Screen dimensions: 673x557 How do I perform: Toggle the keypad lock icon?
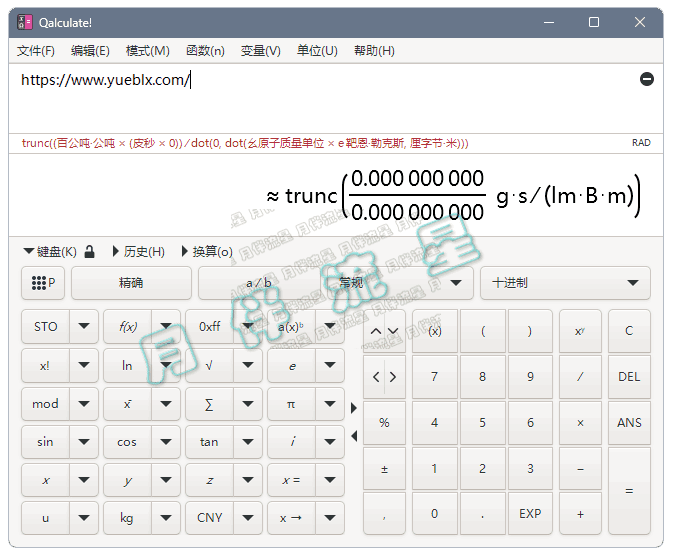(89, 251)
